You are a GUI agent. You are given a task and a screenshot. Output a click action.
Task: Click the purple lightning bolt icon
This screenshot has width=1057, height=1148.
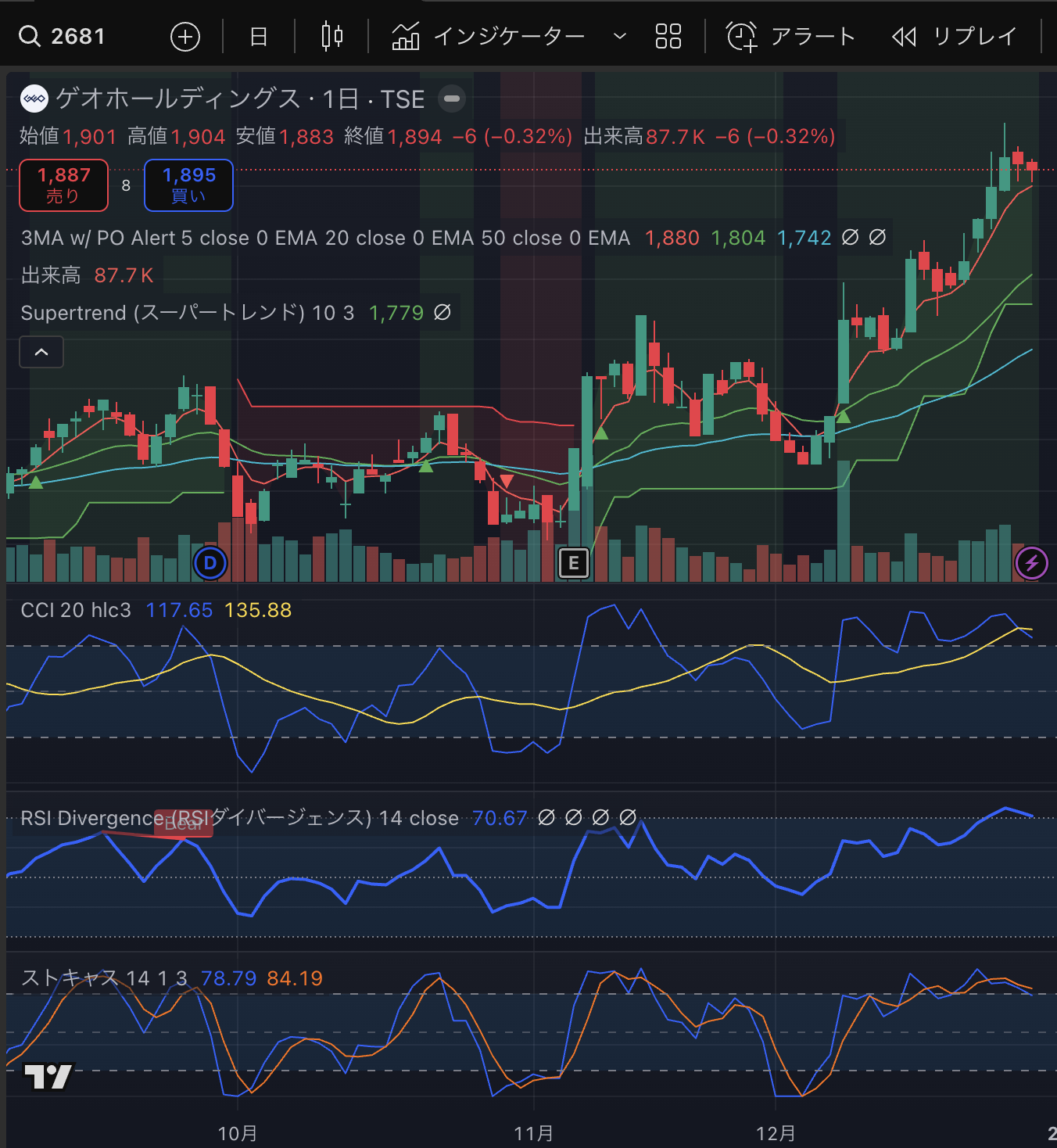coord(1031,563)
